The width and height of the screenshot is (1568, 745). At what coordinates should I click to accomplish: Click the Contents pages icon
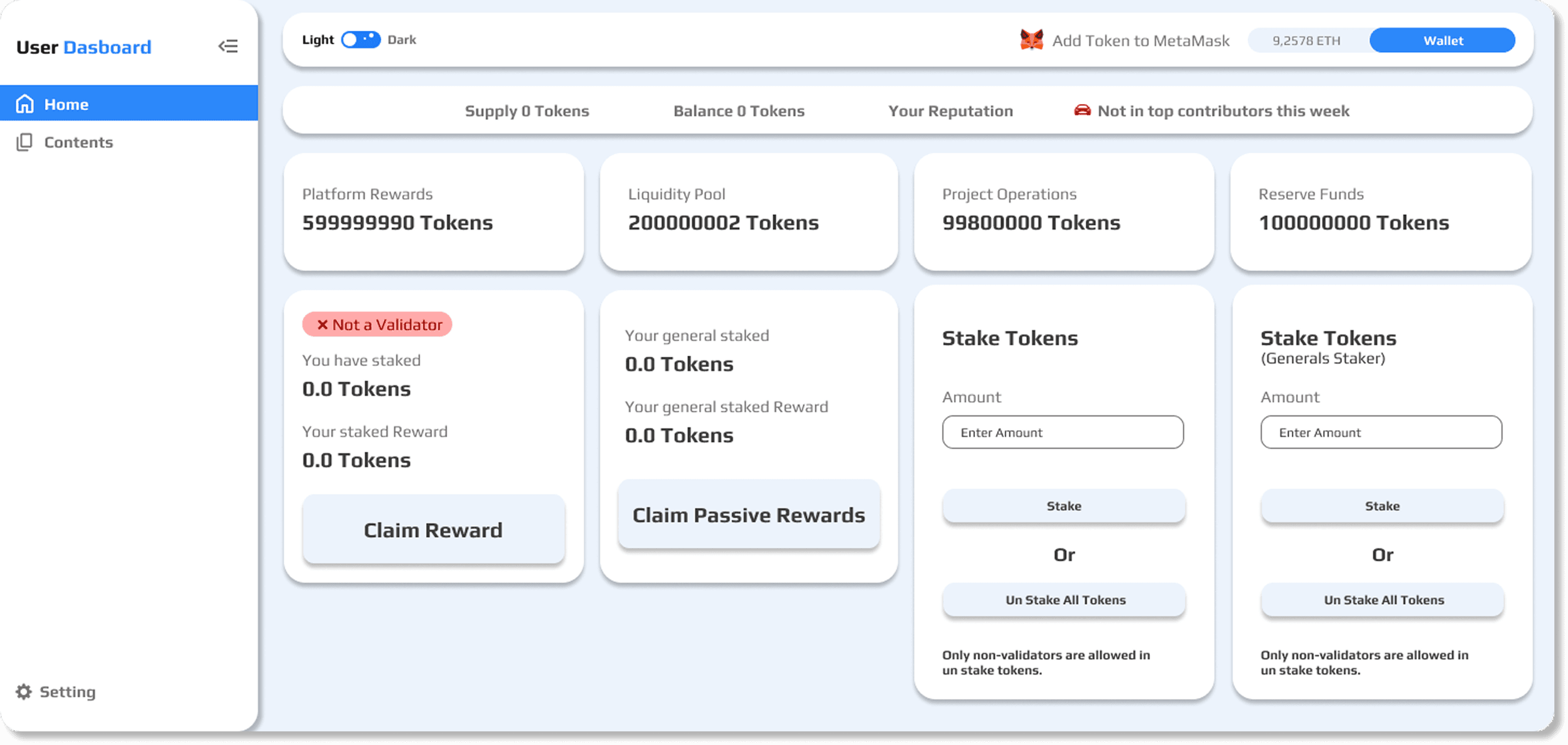[x=24, y=142]
